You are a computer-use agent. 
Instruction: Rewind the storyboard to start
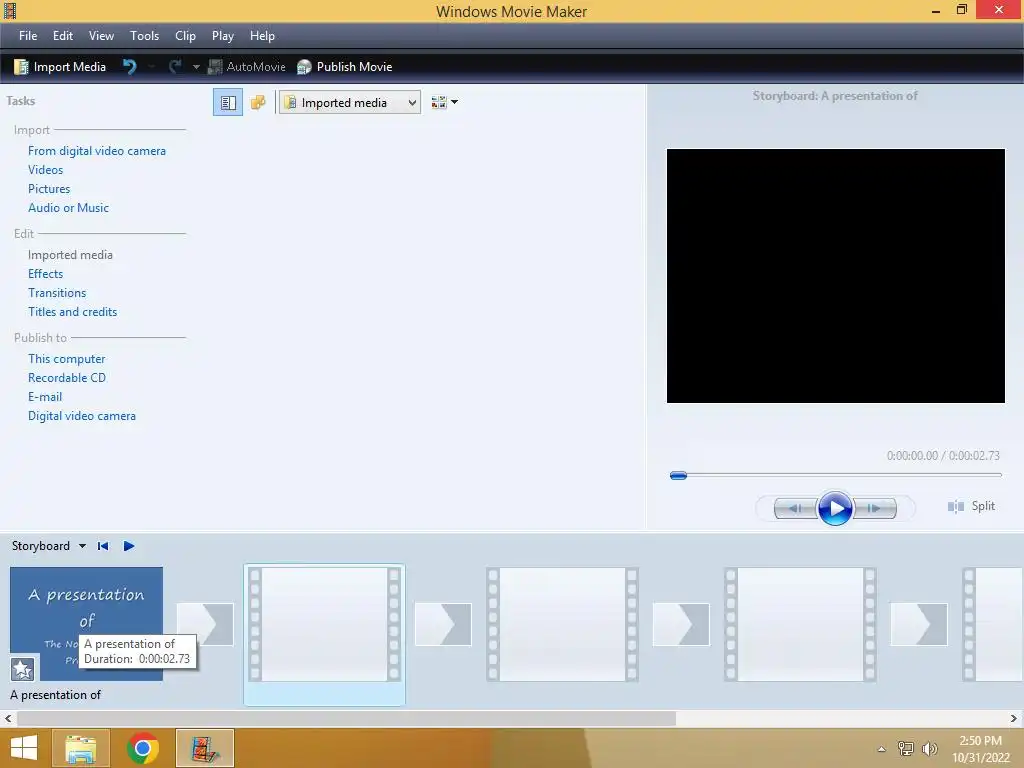point(103,546)
